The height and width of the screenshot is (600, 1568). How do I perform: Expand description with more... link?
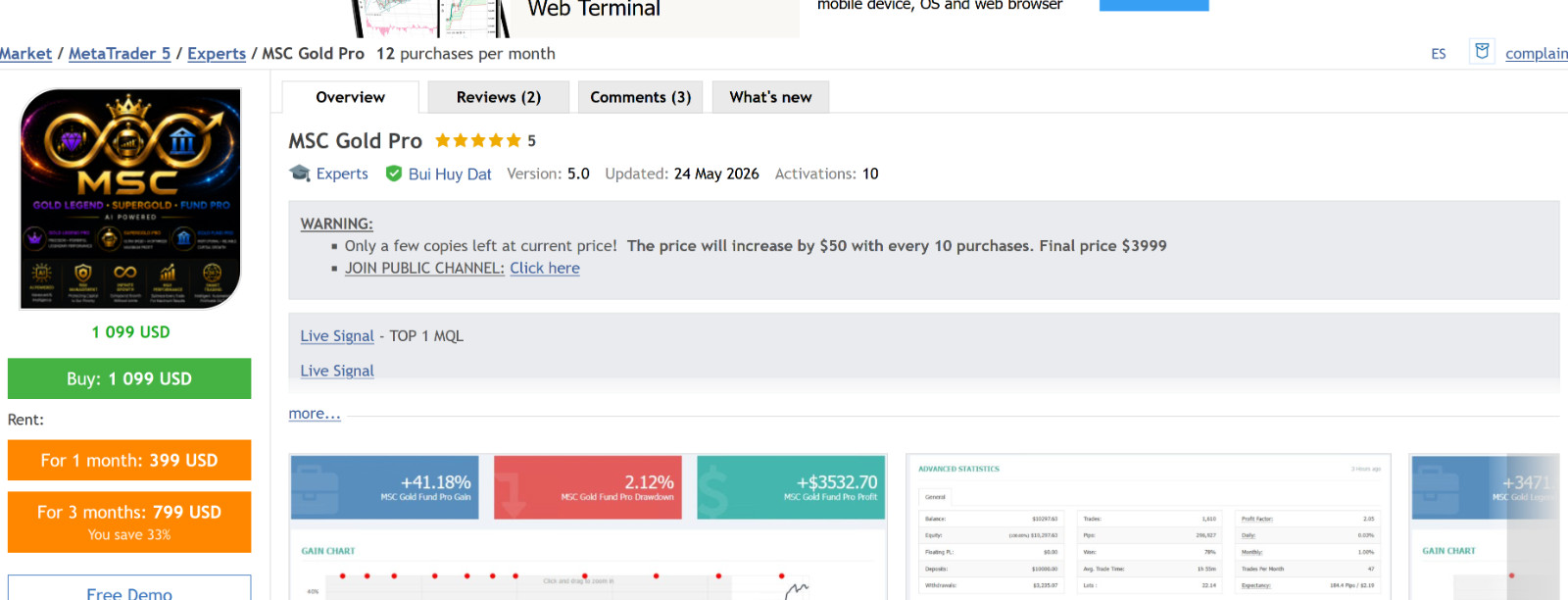point(315,414)
